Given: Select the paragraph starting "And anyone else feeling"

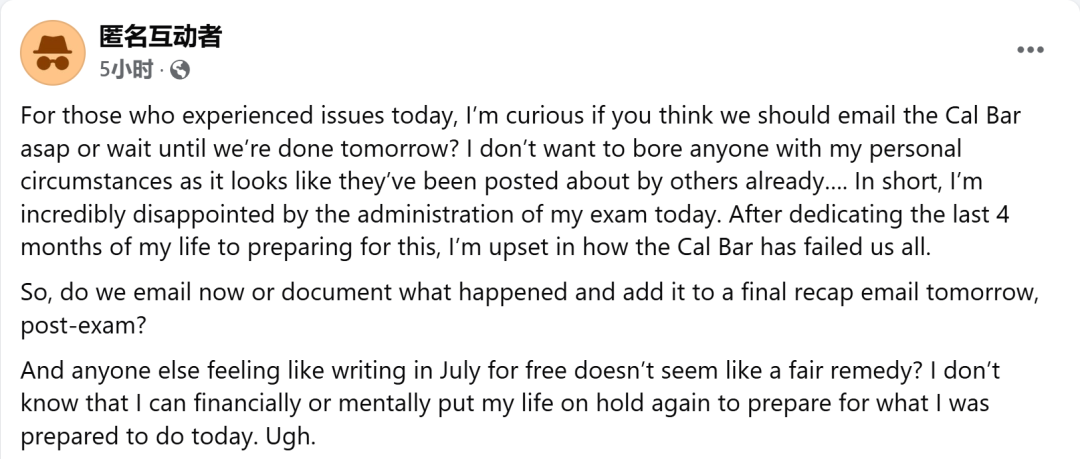Looking at the screenshot, I should [510, 404].
